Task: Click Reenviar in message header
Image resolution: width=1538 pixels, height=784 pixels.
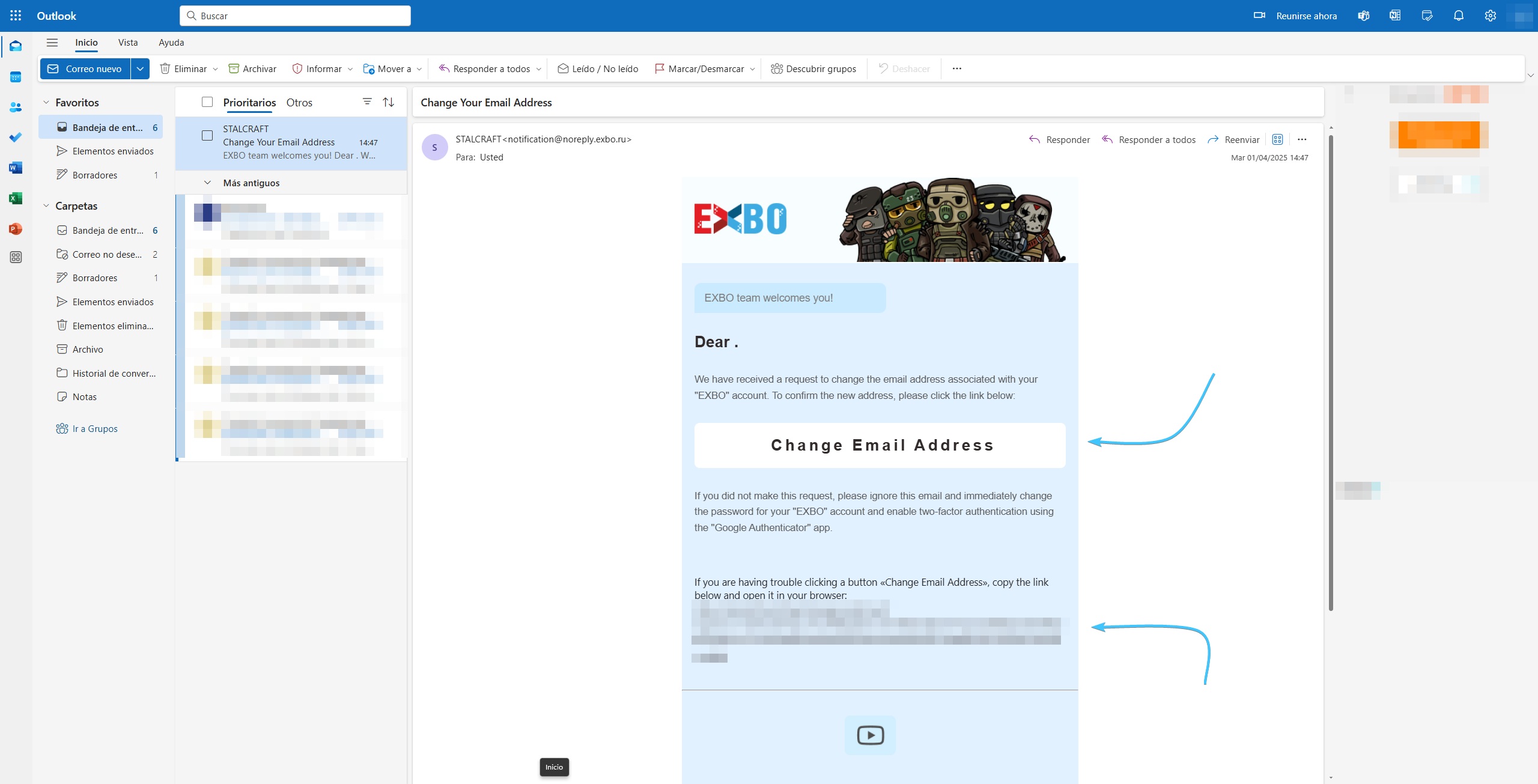Action: 1233,139
